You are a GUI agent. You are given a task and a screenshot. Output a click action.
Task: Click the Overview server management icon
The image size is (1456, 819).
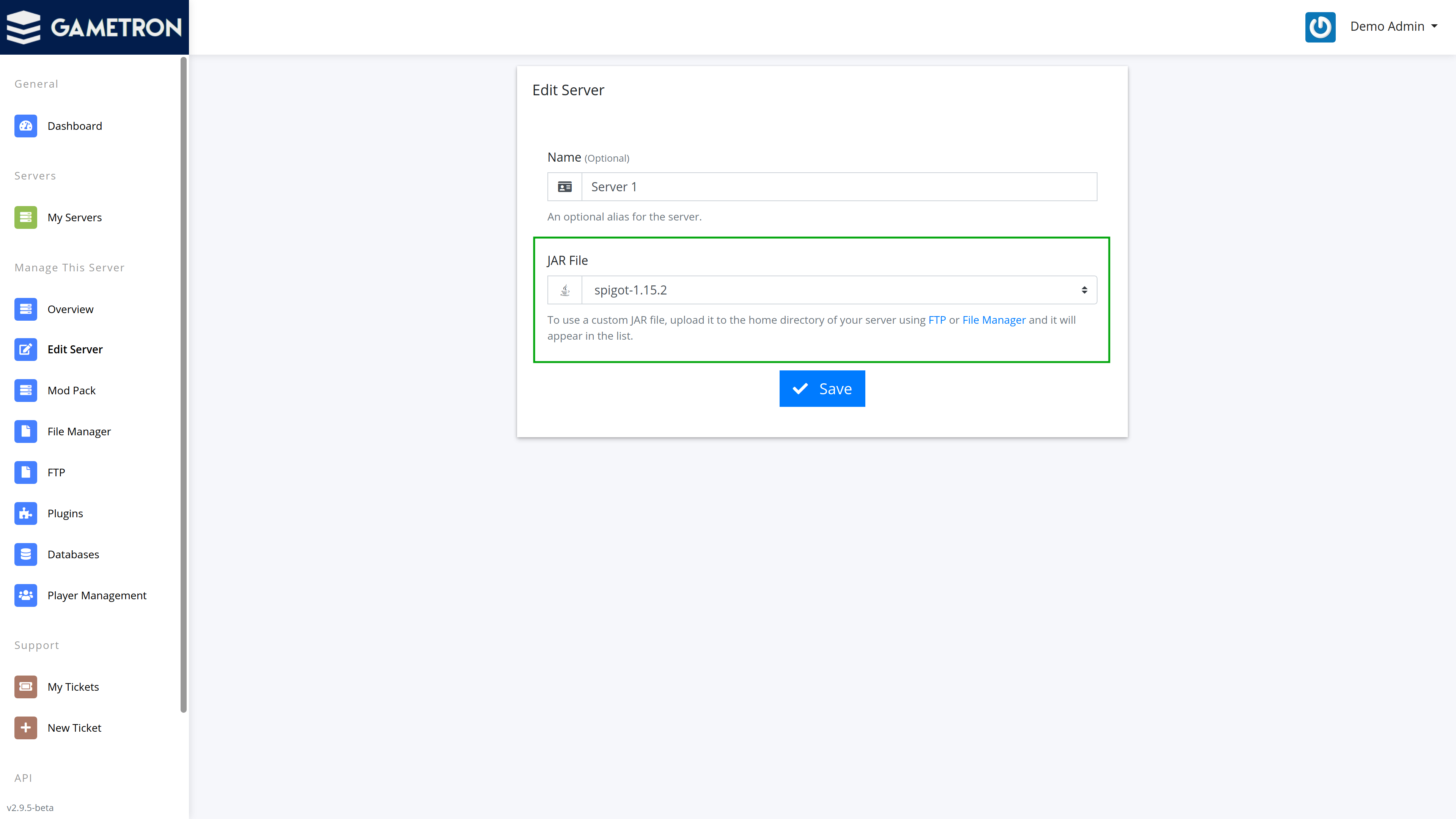click(26, 309)
